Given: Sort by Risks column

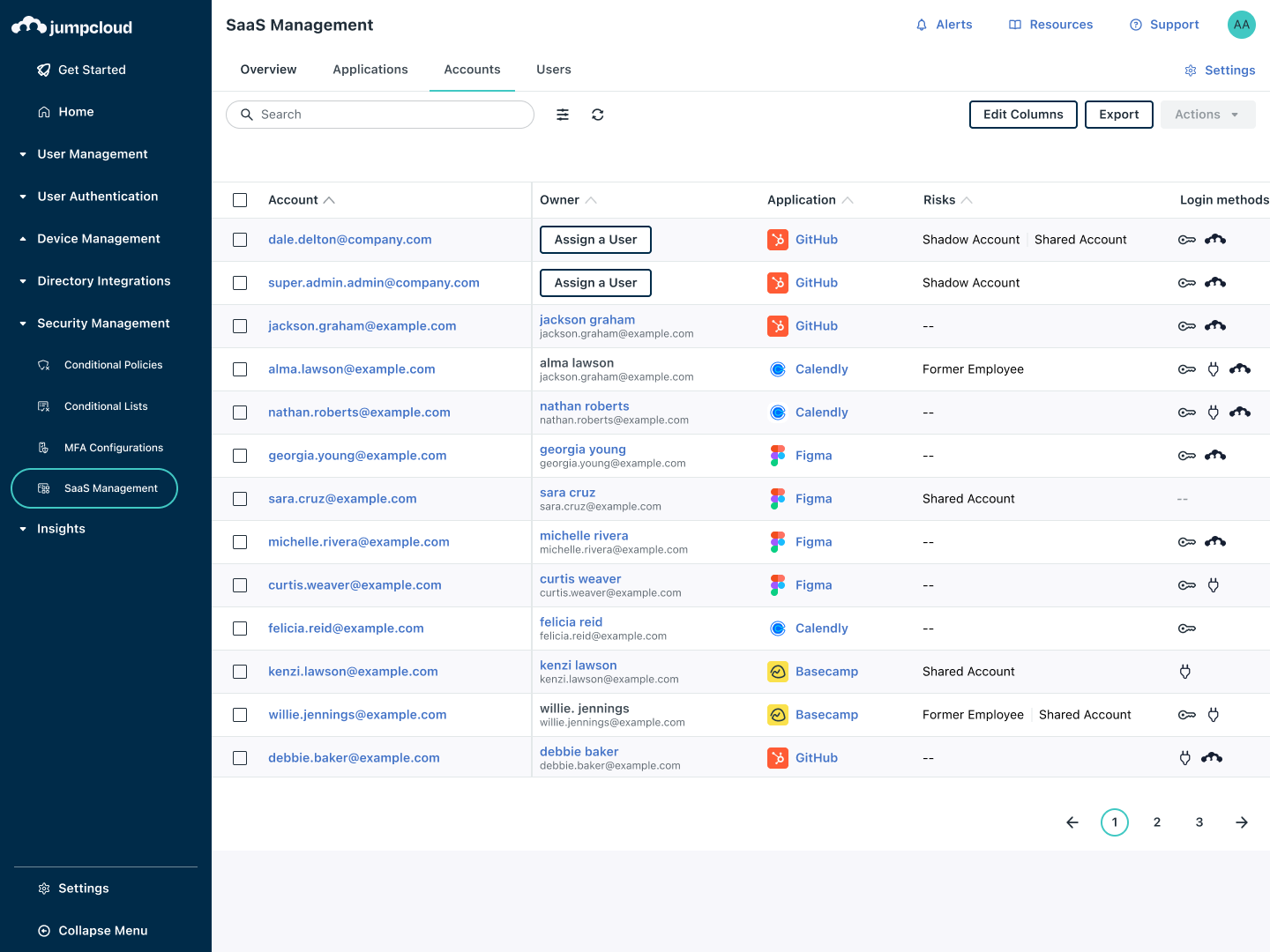Looking at the screenshot, I should [948, 200].
